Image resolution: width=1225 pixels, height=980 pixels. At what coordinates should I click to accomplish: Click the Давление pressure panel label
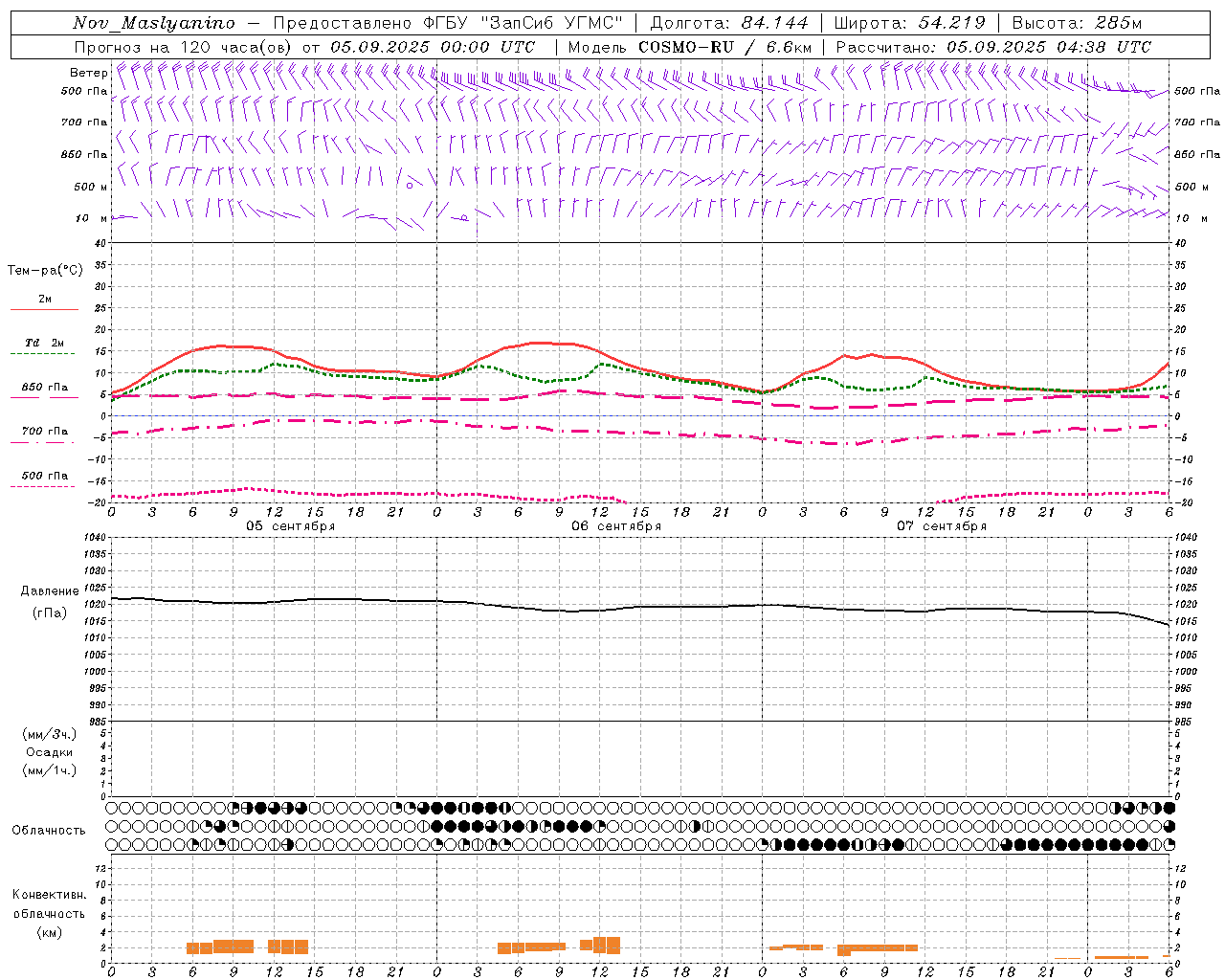coord(49,591)
